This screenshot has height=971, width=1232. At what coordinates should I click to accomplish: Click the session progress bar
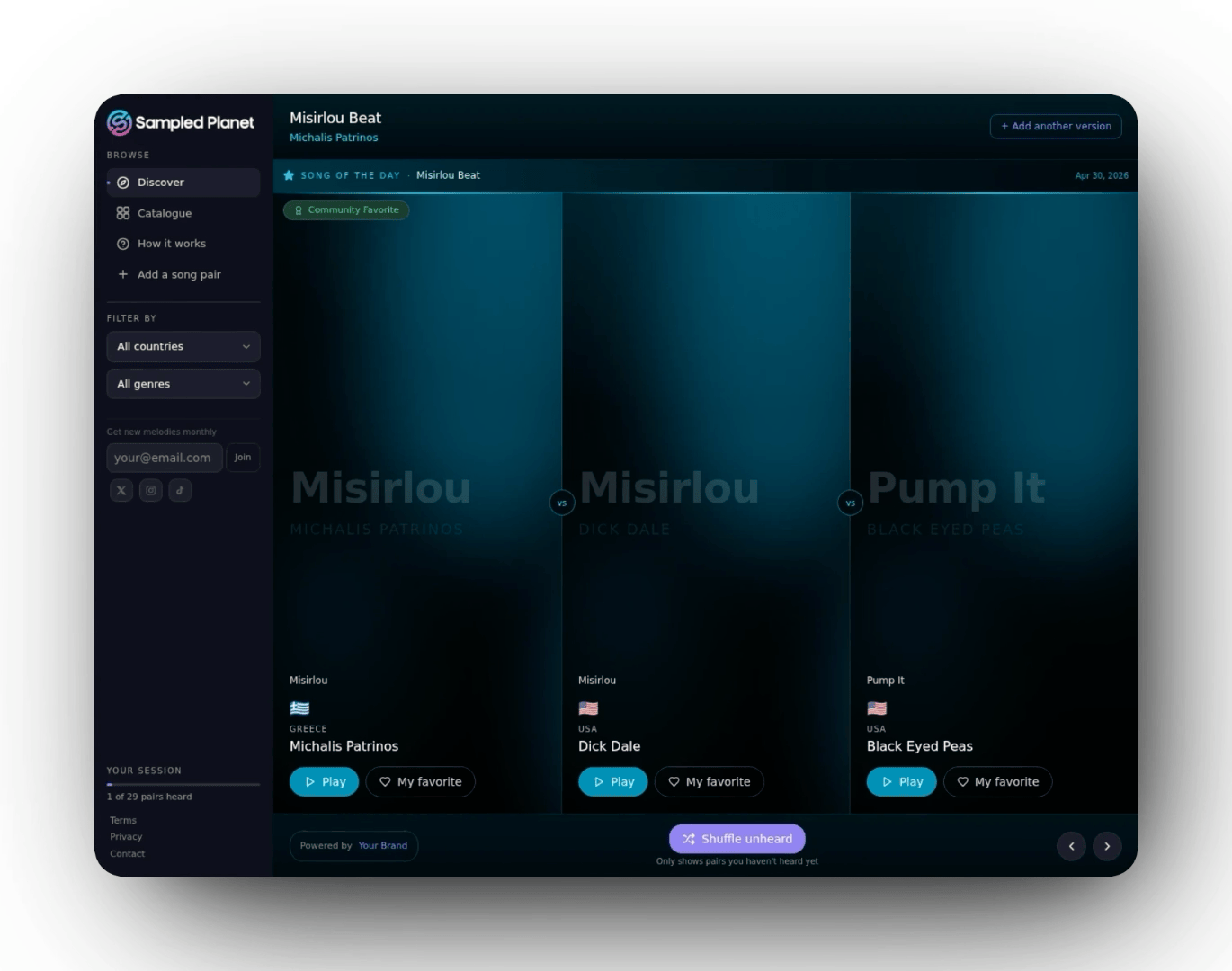[x=183, y=784]
